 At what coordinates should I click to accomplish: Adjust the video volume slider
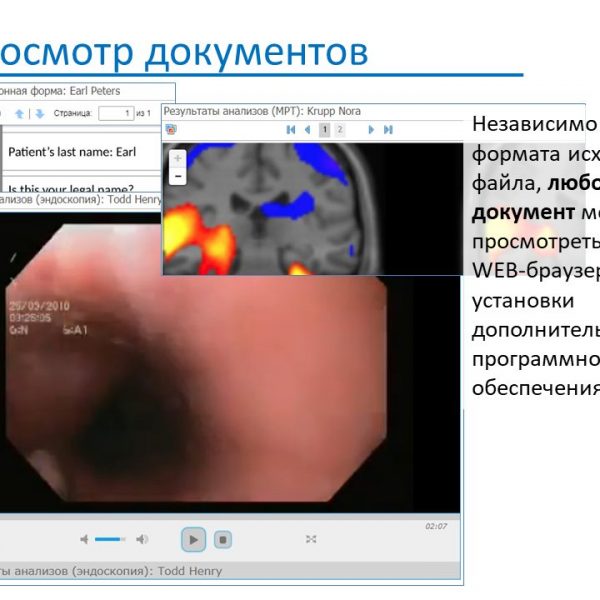pyautogui.click(x=110, y=539)
